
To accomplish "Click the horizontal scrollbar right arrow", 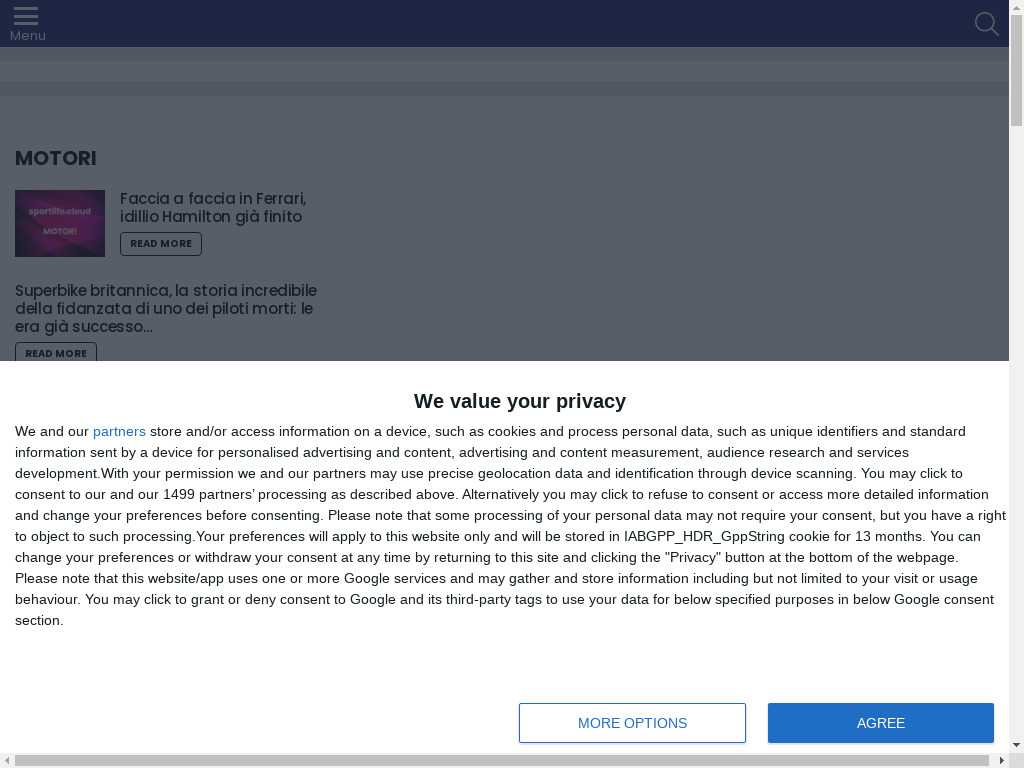I will [x=1002, y=760].
